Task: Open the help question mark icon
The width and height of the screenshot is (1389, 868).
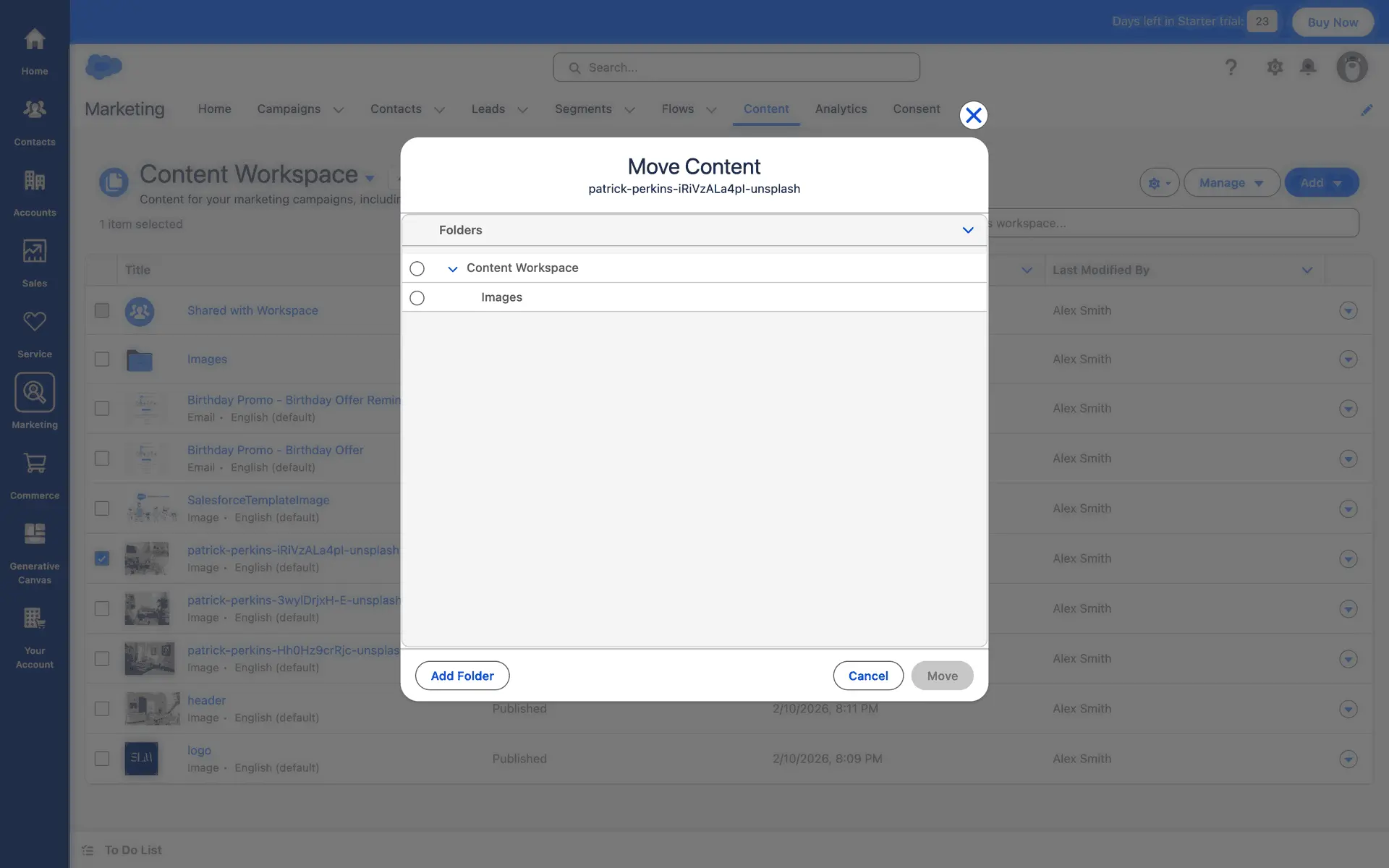Action: pos(1231,67)
